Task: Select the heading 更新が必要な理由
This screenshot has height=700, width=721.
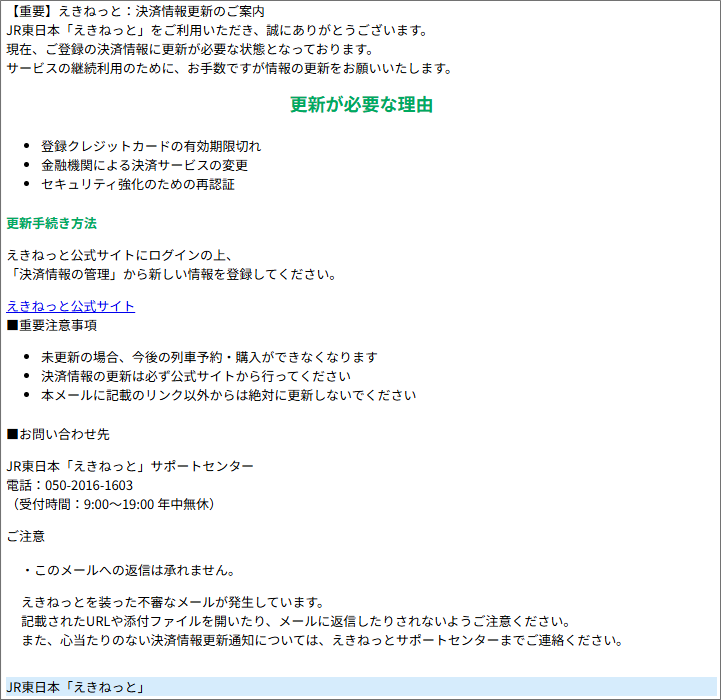Action: point(361,105)
